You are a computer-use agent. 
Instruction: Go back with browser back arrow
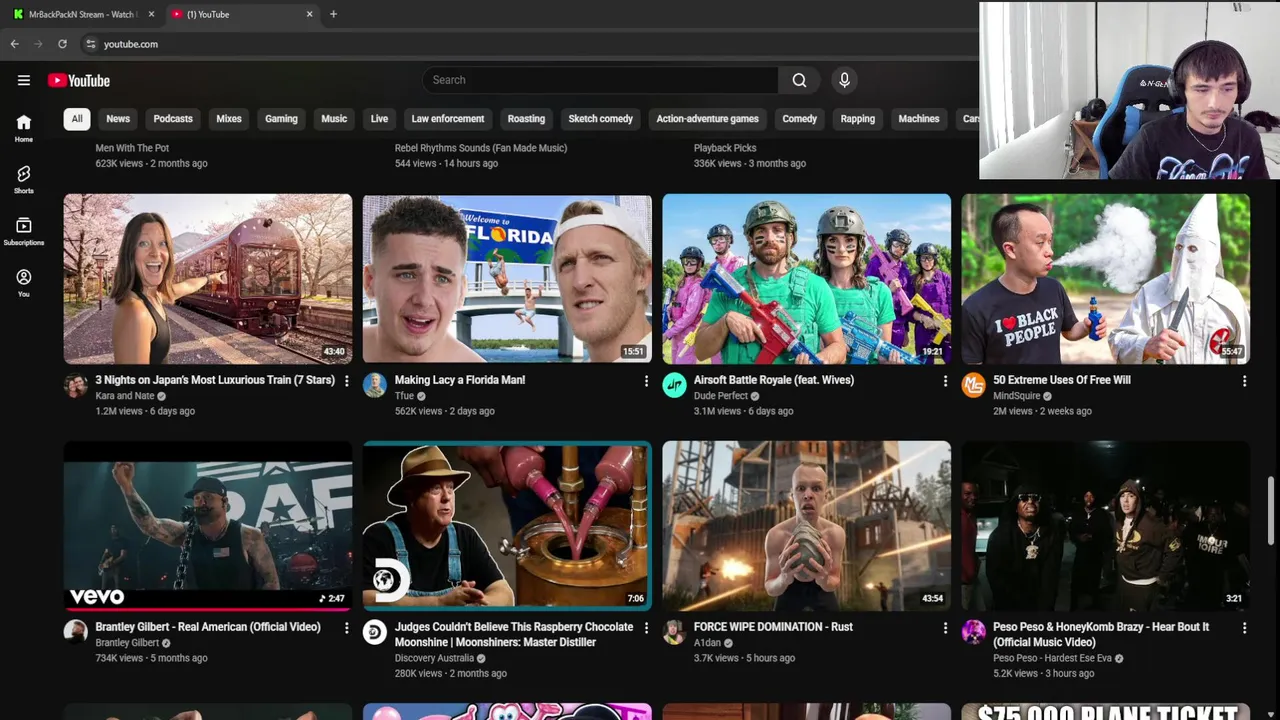[x=14, y=44]
